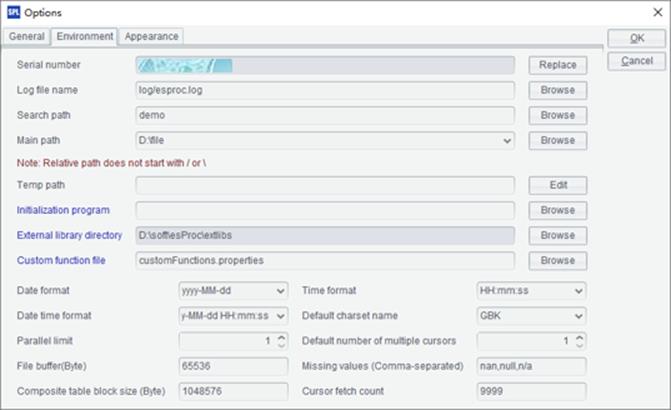This screenshot has width=671, height=410.
Task: Click the Custom function file label
Action: (x=61, y=261)
